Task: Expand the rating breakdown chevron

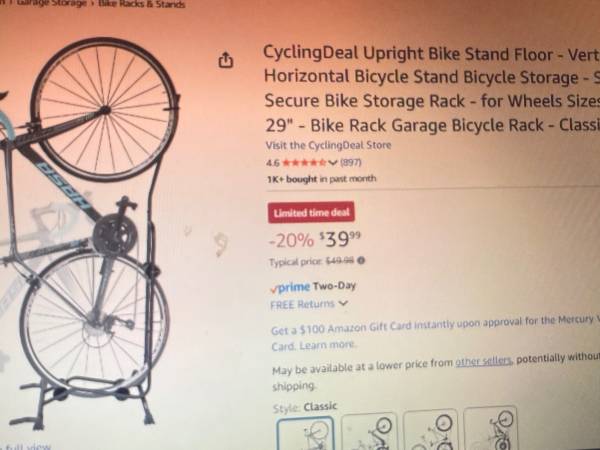Action: coord(333,163)
